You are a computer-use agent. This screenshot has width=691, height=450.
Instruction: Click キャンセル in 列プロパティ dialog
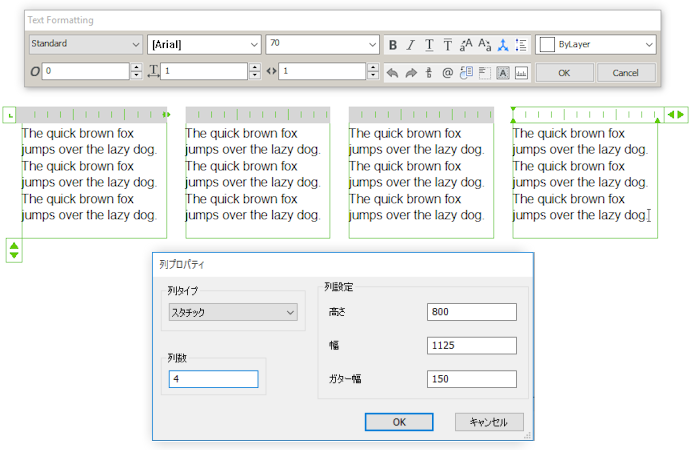click(489, 422)
